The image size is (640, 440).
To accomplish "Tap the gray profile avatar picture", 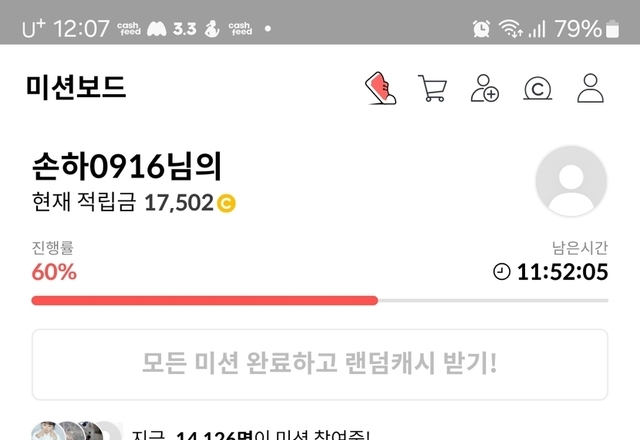I will (x=571, y=181).
